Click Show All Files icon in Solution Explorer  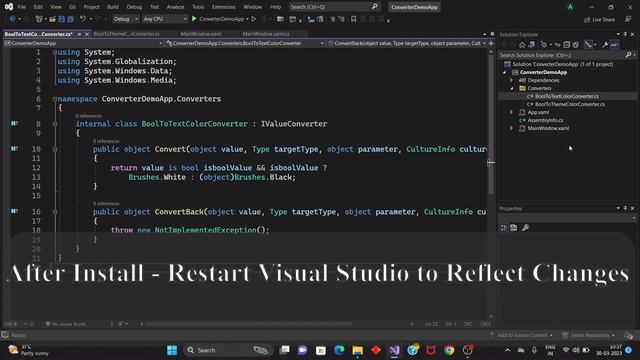tap(576, 45)
